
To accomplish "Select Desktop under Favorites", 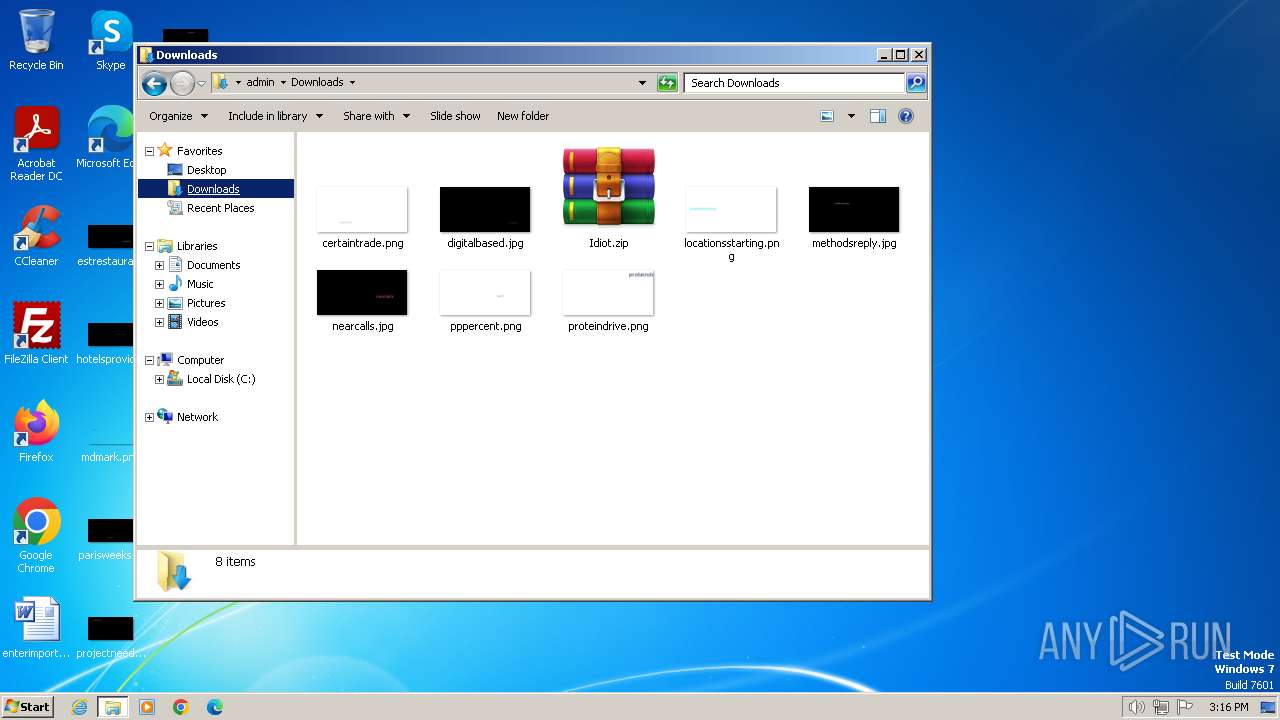I will click(x=206, y=170).
